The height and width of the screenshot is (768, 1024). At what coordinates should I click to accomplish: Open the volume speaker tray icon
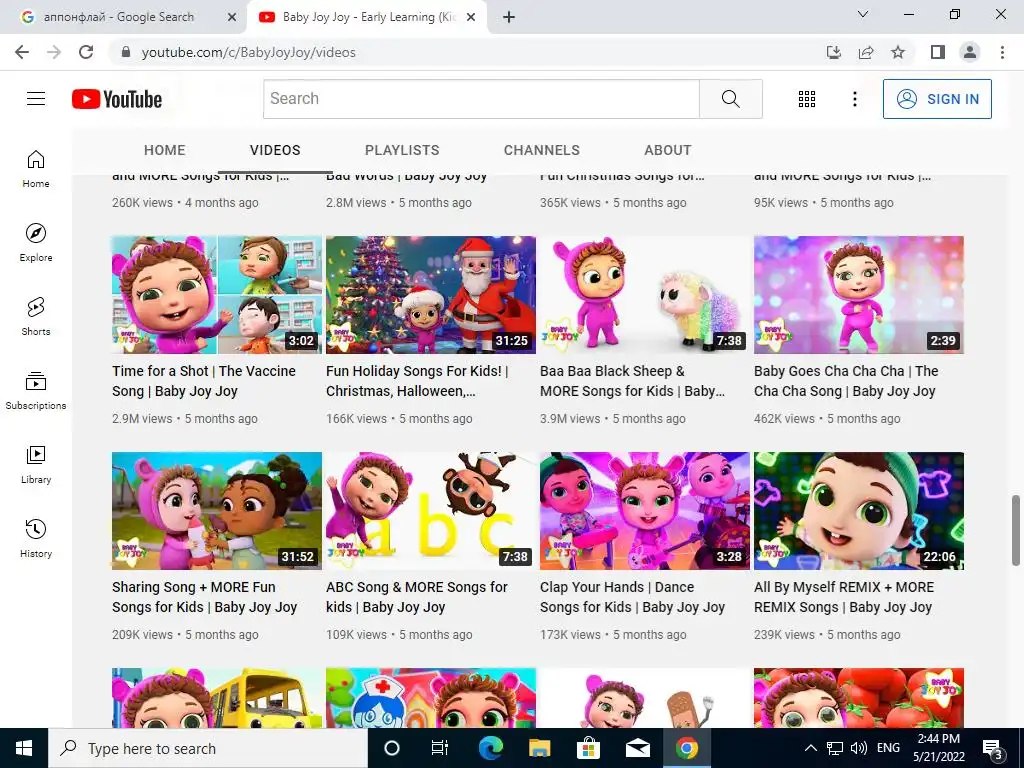[x=859, y=748]
